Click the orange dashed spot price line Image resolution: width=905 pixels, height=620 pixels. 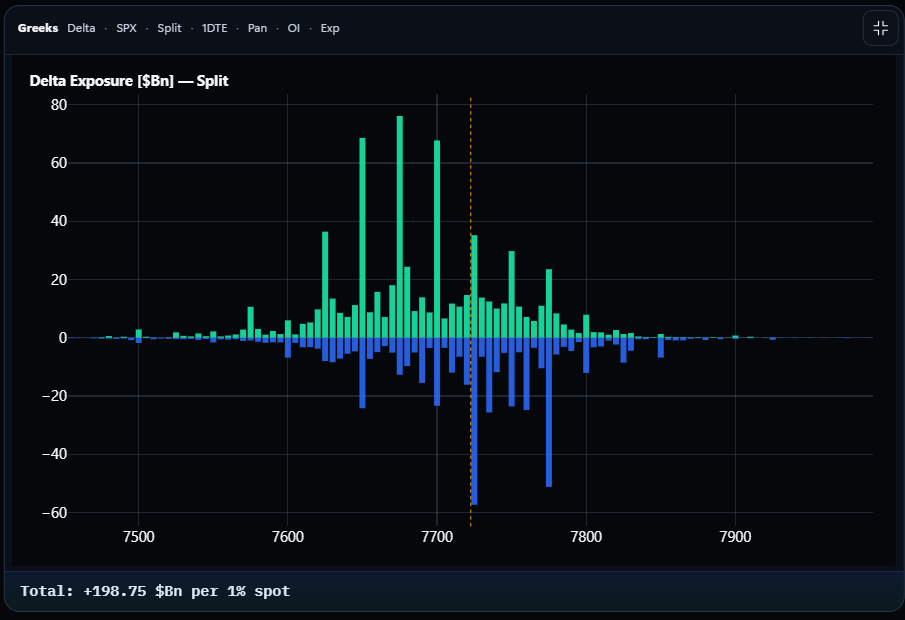point(470,312)
